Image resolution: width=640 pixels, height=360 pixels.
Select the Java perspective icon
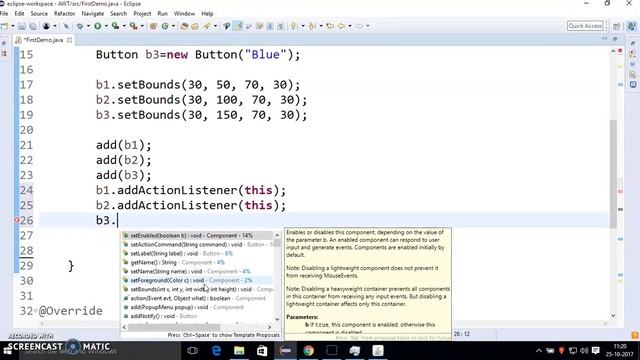tap(631, 26)
